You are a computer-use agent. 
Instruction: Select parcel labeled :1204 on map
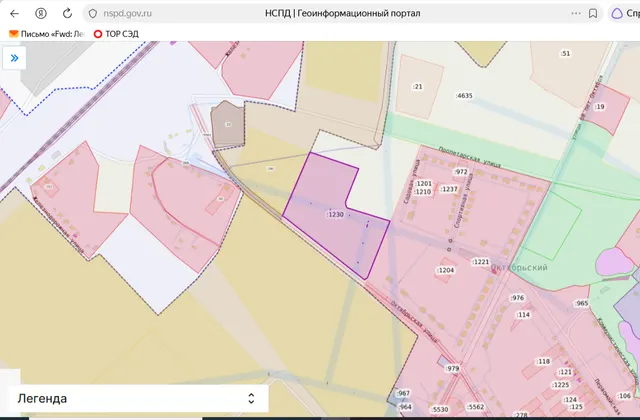pyautogui.click(x=445, y=270)
